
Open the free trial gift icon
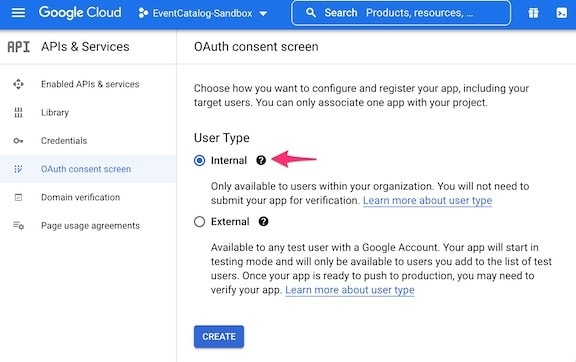pyautogui.click(x=533, y=13)
